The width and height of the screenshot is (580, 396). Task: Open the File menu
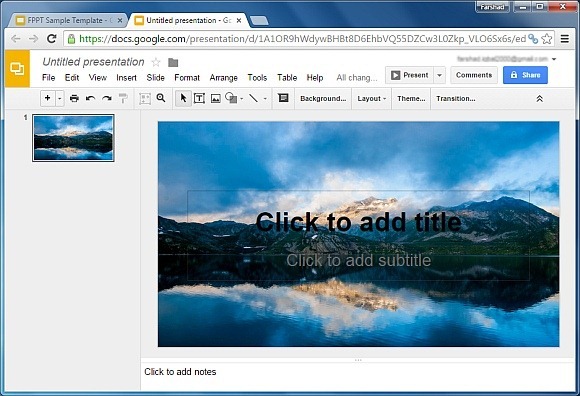pos(48,78)
